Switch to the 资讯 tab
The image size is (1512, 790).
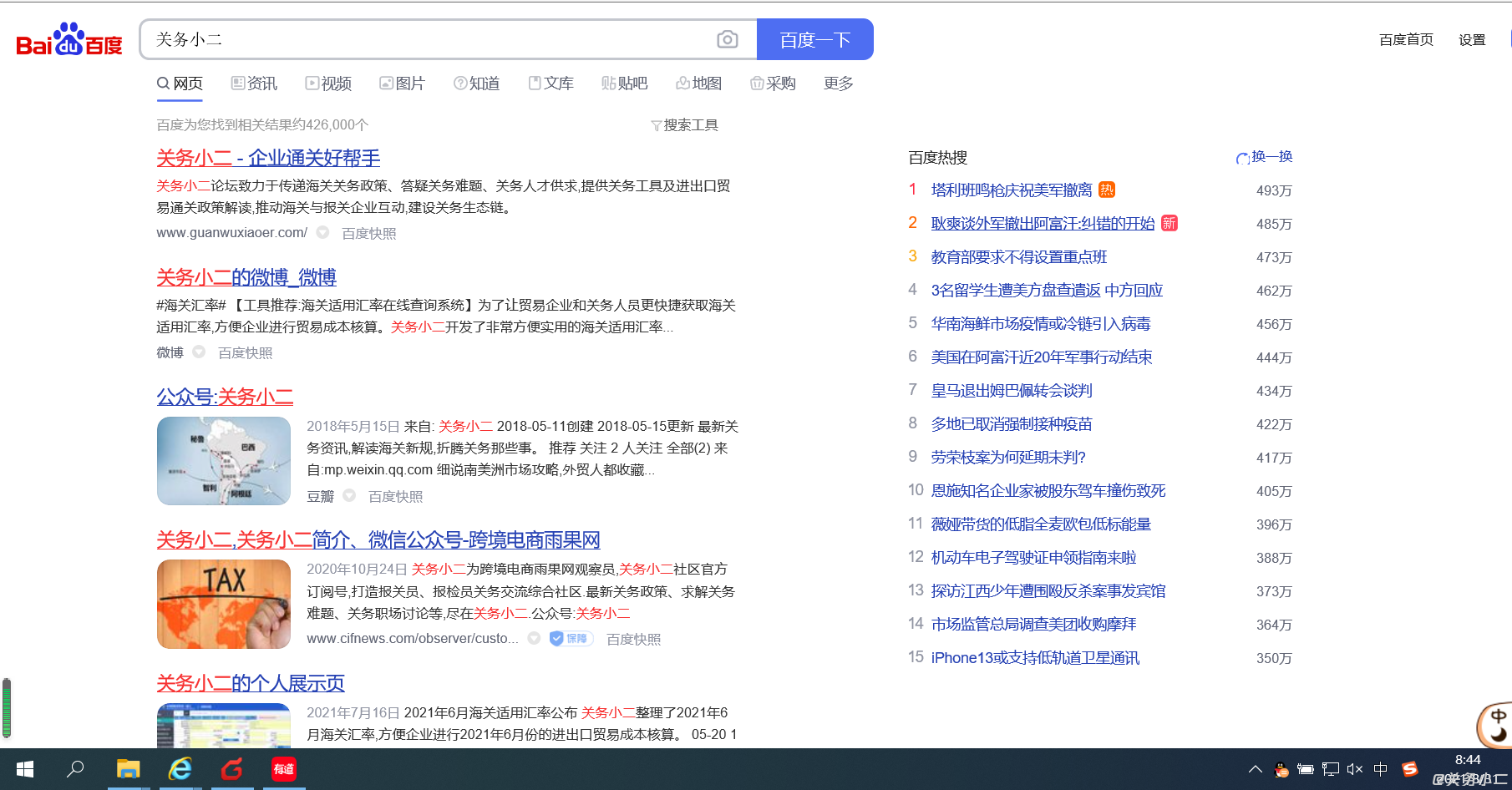pyautogui.click(x=254, y=84)
